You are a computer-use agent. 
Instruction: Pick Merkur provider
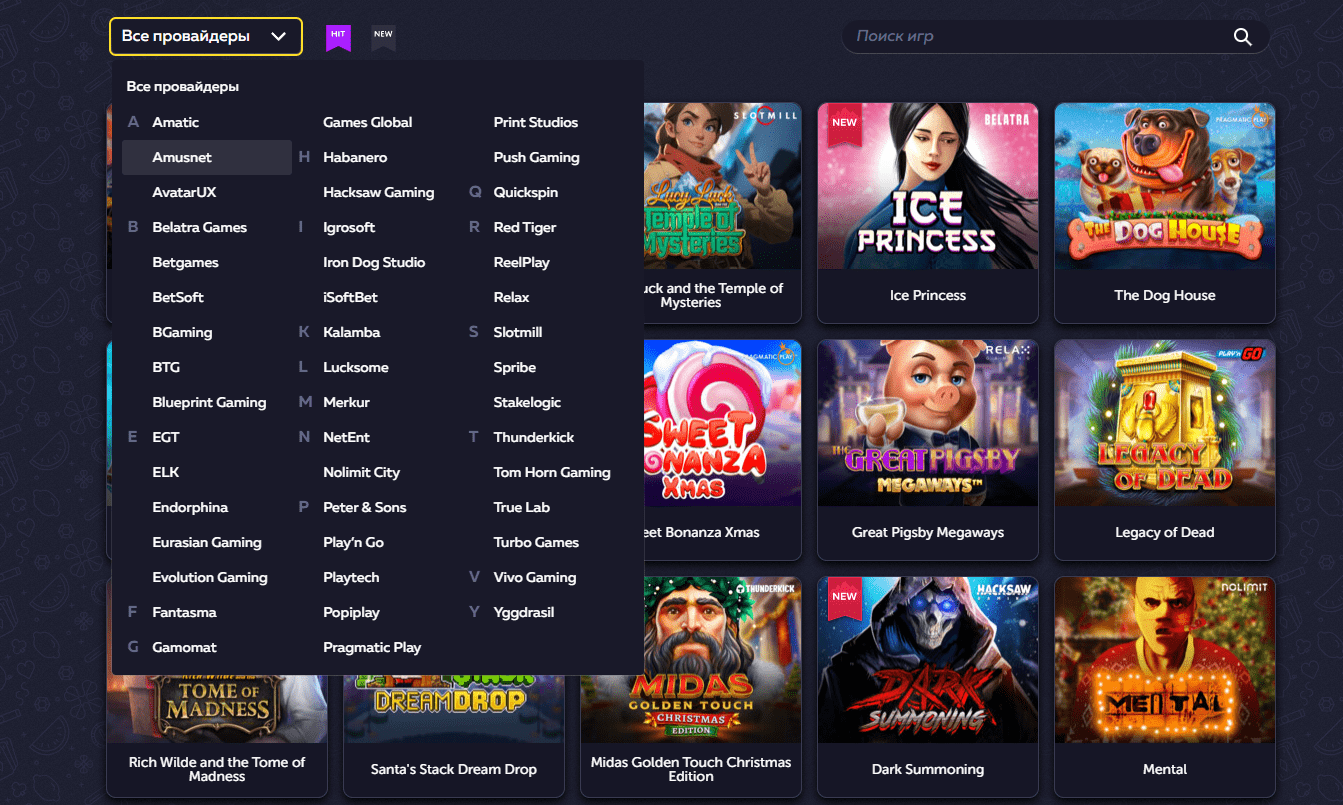point(346,402)
